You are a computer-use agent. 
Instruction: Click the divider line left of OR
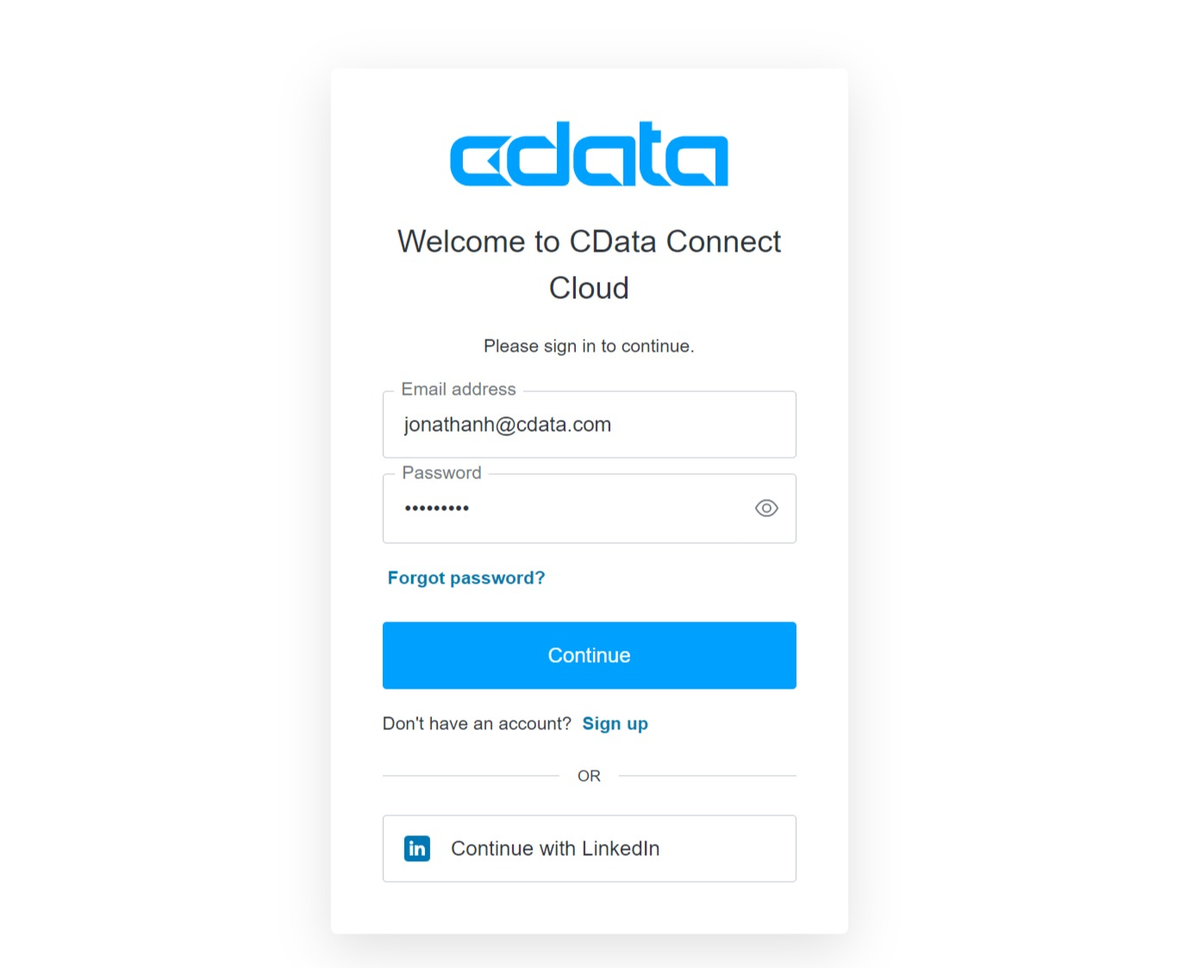point(471,775)
